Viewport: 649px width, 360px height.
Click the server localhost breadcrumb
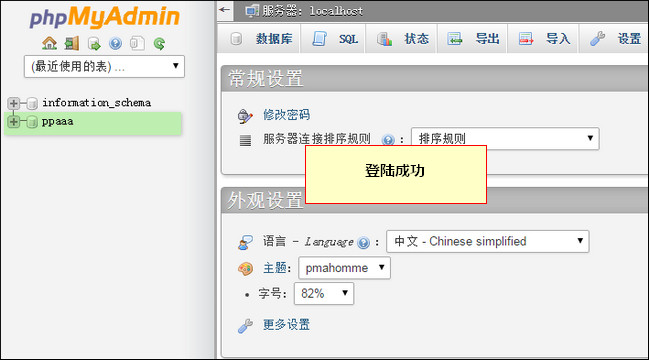pos(312,11)
